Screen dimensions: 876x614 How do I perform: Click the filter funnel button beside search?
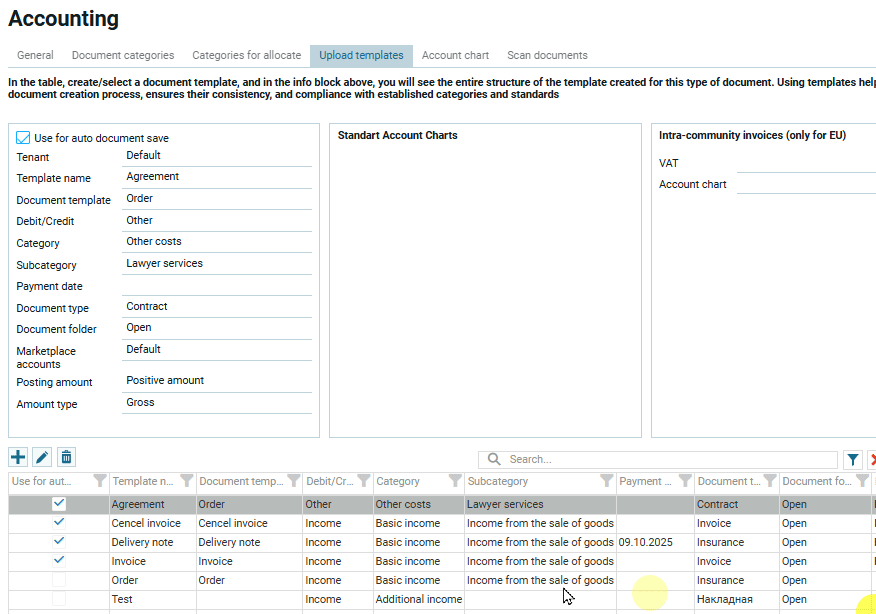[852, 459]
